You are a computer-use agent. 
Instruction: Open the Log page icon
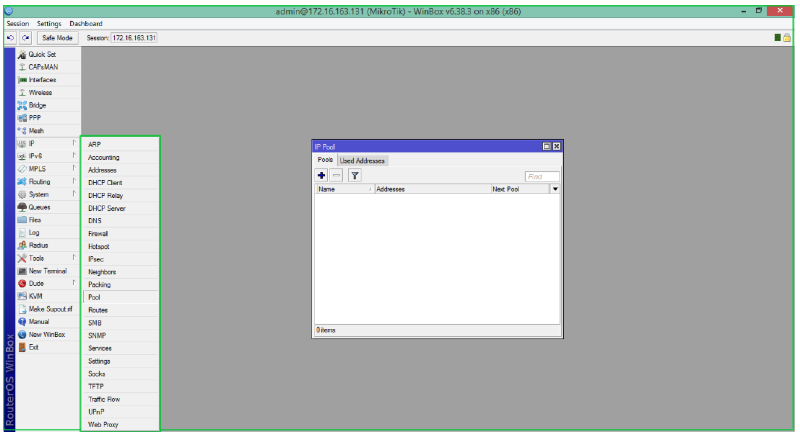point(22,233)
